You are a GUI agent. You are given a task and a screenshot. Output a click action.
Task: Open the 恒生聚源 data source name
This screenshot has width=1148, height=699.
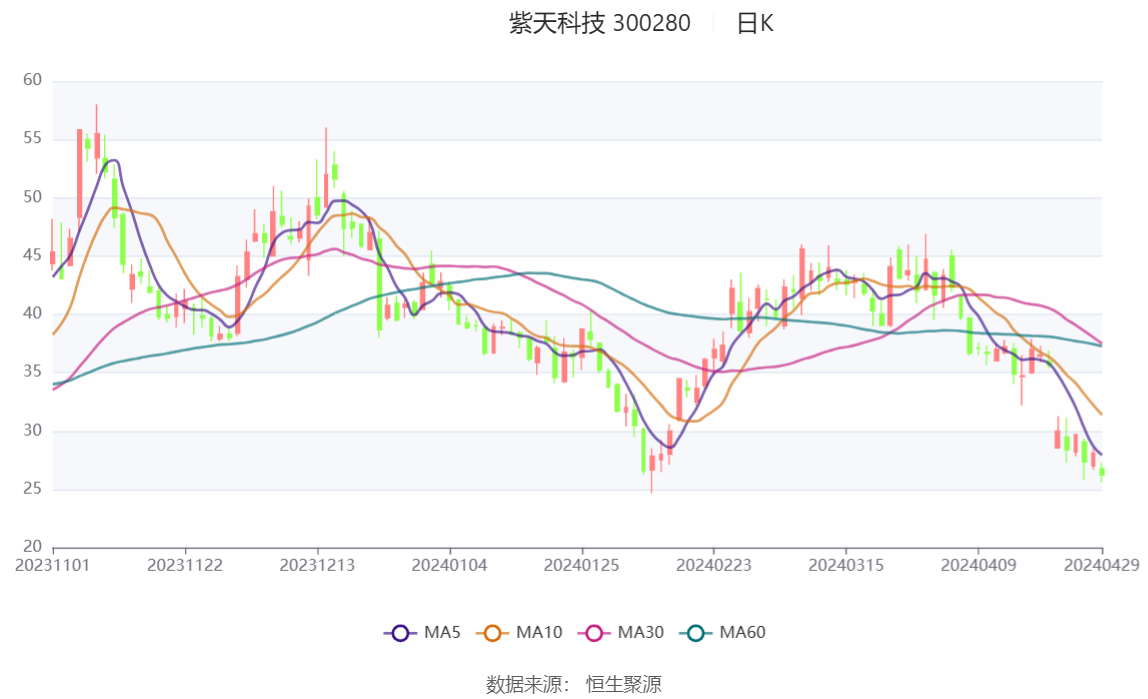point(624,685)
